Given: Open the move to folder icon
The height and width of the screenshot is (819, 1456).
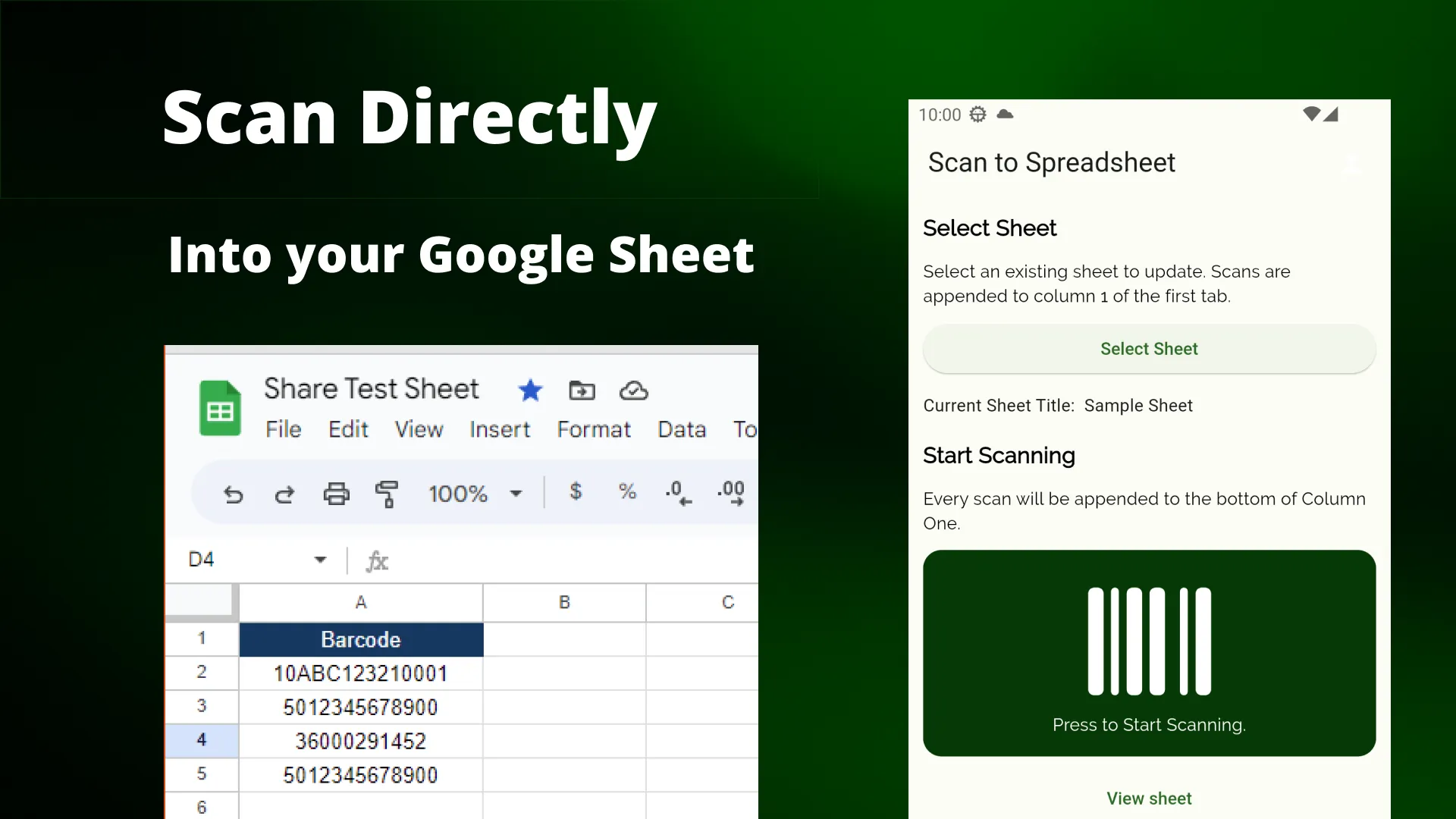Looking at the screenshot, I should (x=582, y=391).
